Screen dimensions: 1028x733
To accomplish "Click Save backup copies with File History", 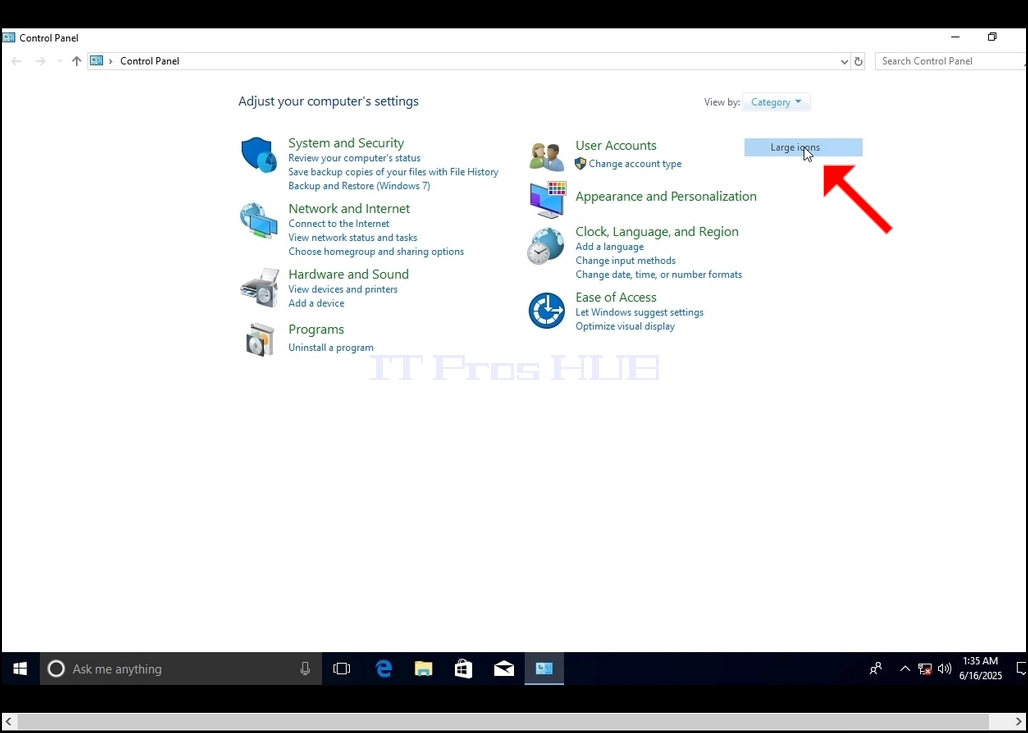I will coord(393,172).
